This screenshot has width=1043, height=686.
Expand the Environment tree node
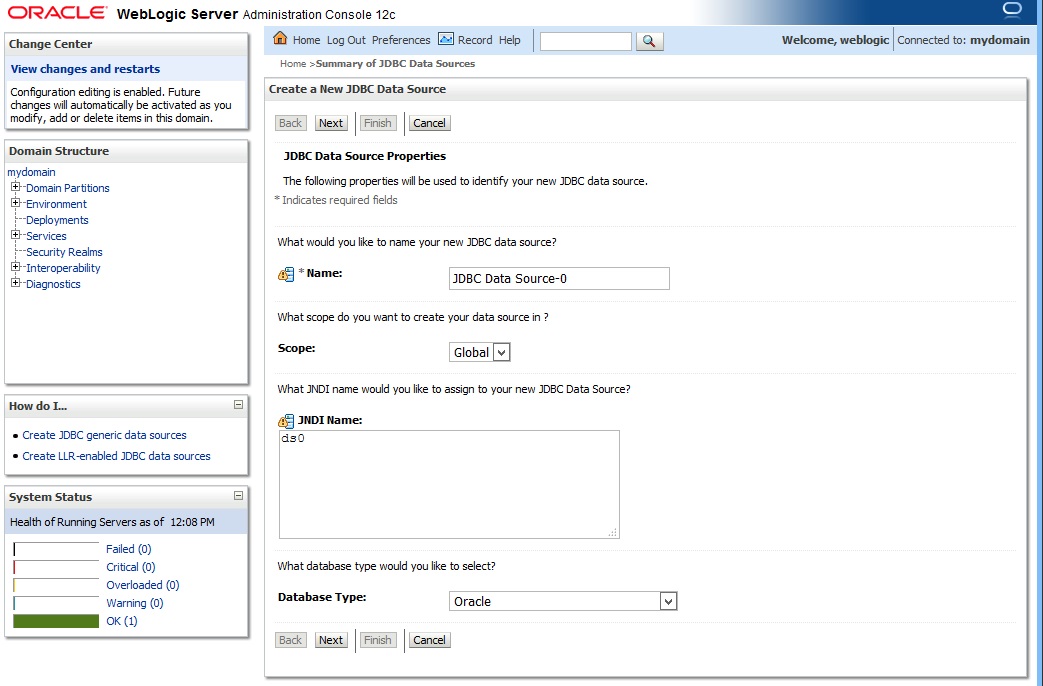pyautogui.click(x=16, y=203)
